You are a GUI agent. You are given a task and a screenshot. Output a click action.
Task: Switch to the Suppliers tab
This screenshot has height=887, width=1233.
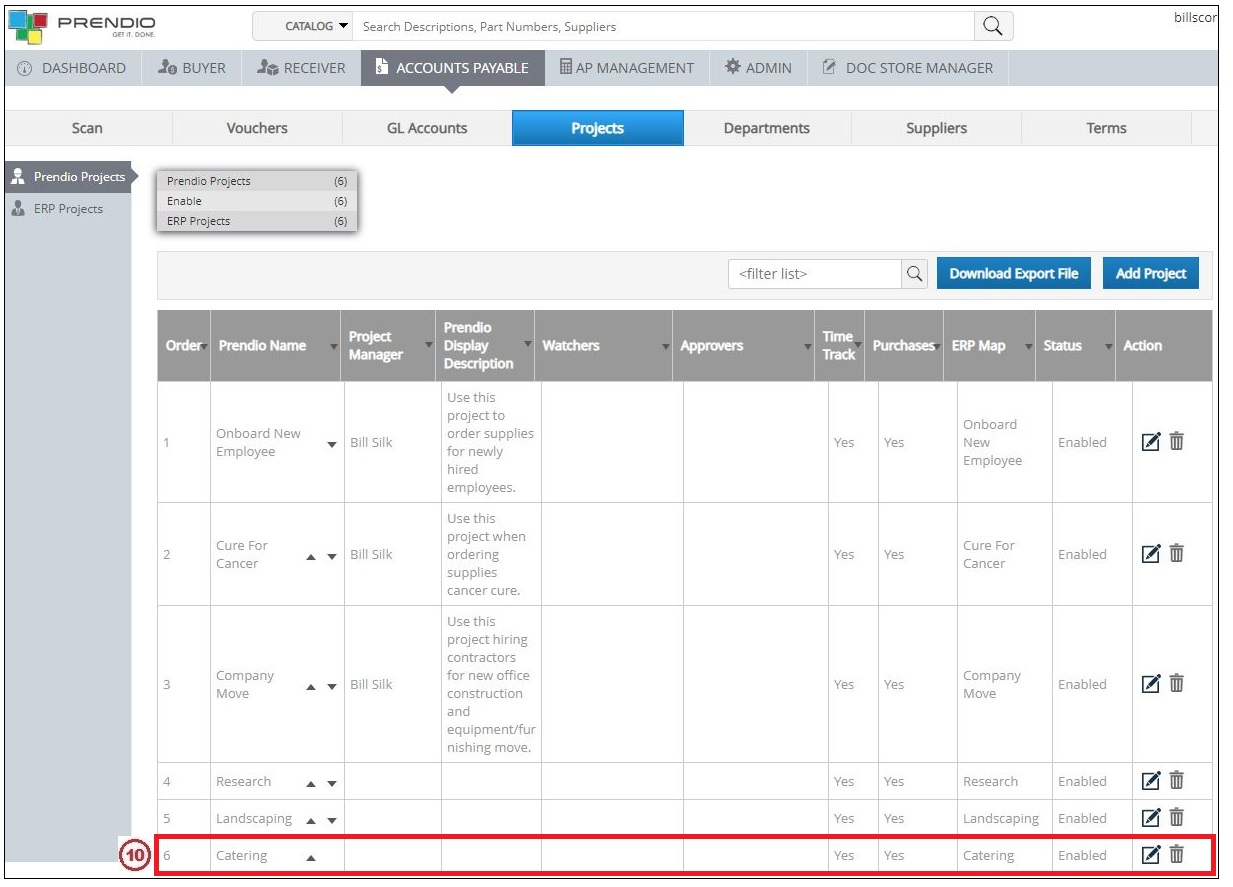coord(935,128)
